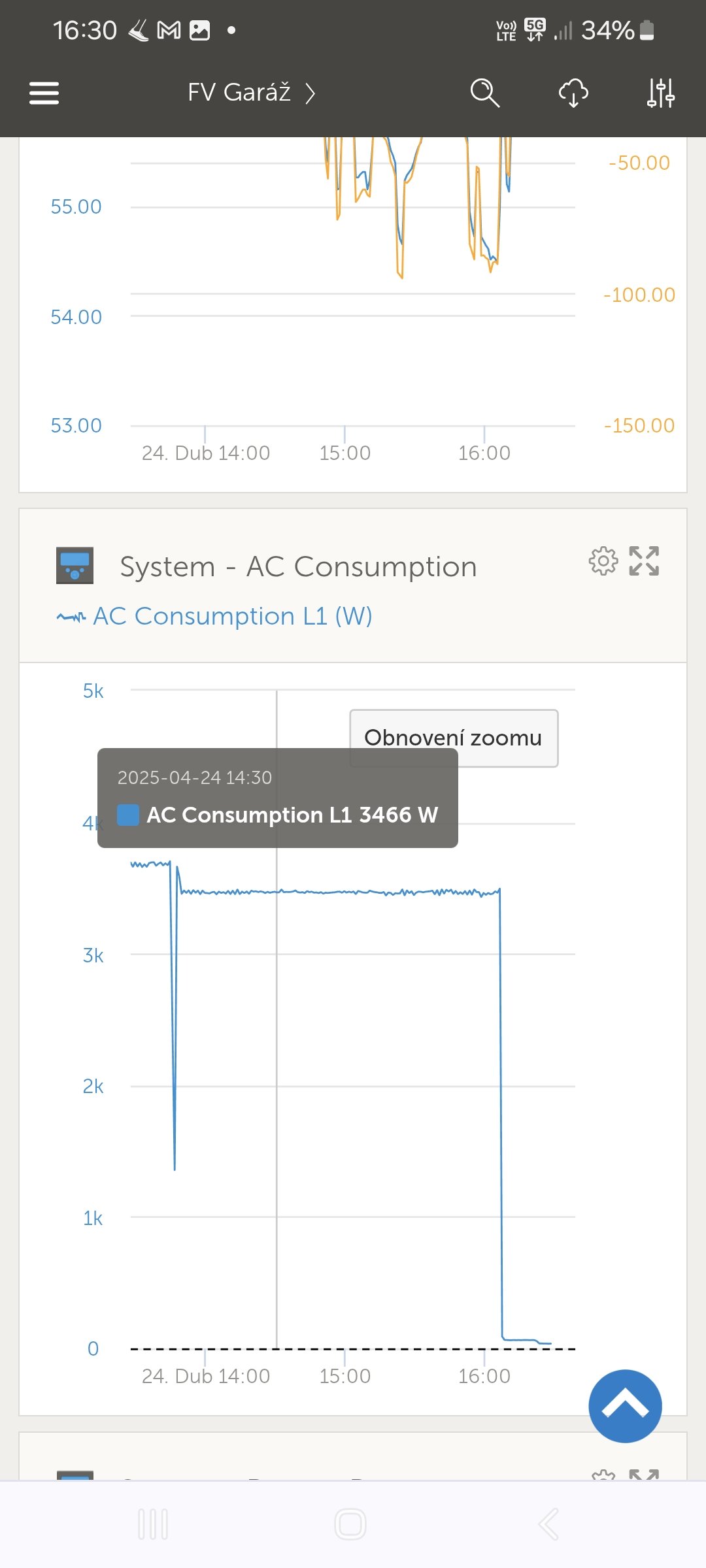Tap the cloud download icon
This screenshot has width=706, height=1568.
coord(573,93)
